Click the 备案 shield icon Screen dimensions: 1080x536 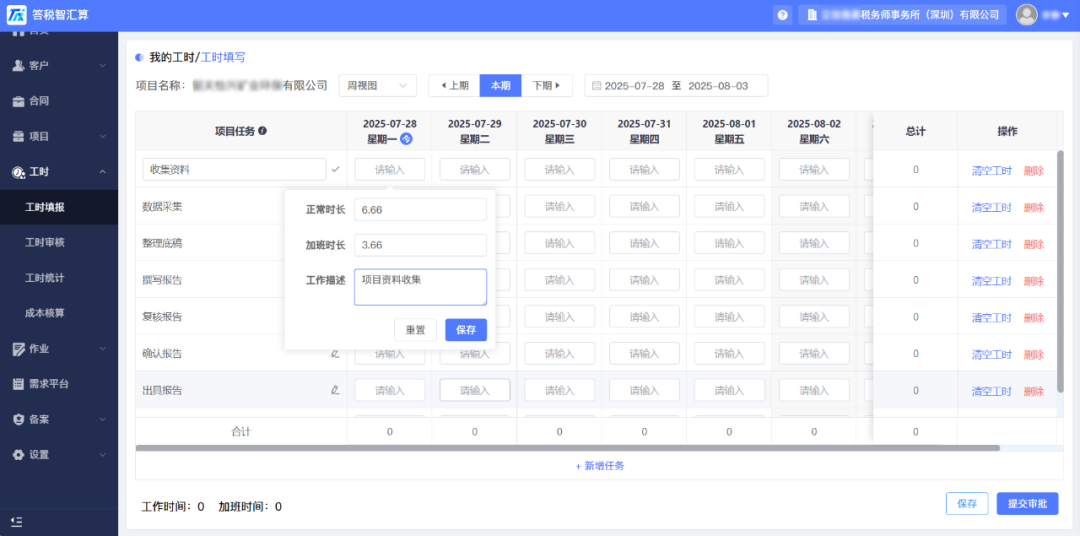click(19, 420)
